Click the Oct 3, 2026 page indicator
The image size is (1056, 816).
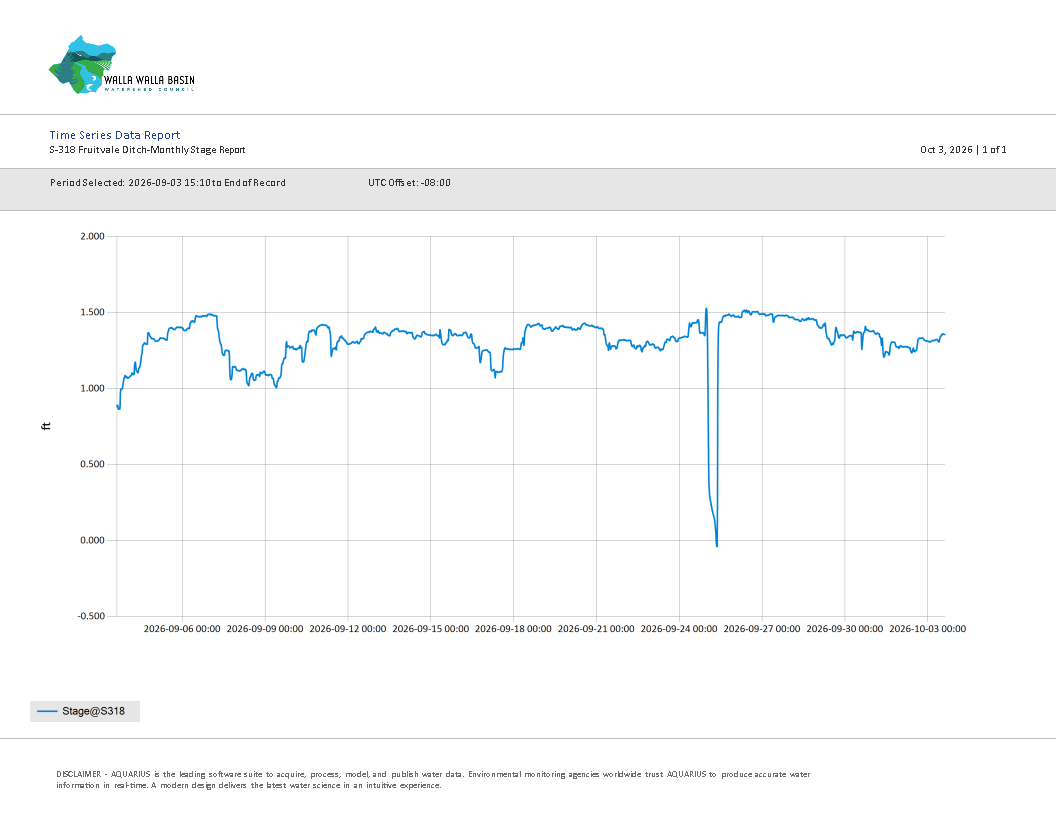(963, 149)
